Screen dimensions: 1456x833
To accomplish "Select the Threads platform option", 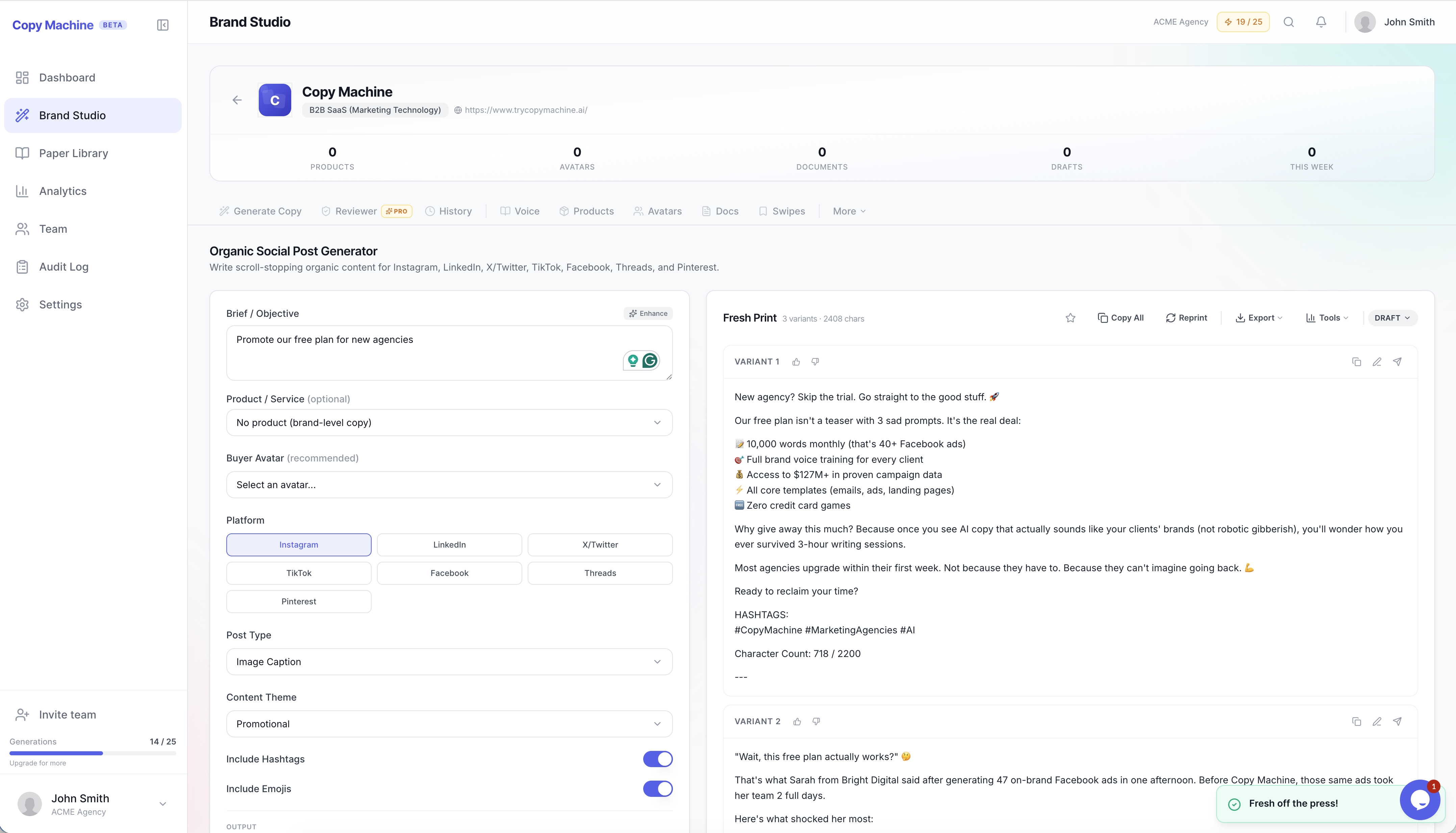I will 600,573.
